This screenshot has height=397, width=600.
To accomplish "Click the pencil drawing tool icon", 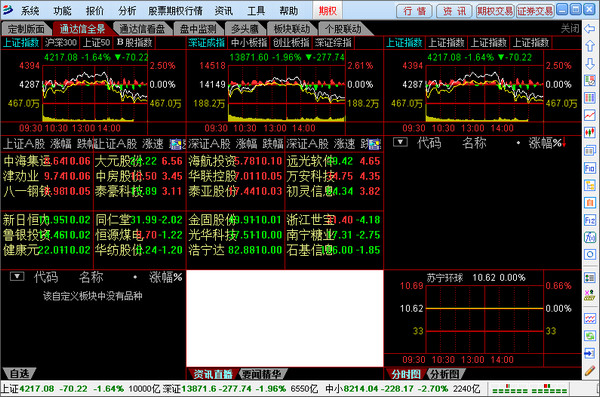I will coord(590,371).
